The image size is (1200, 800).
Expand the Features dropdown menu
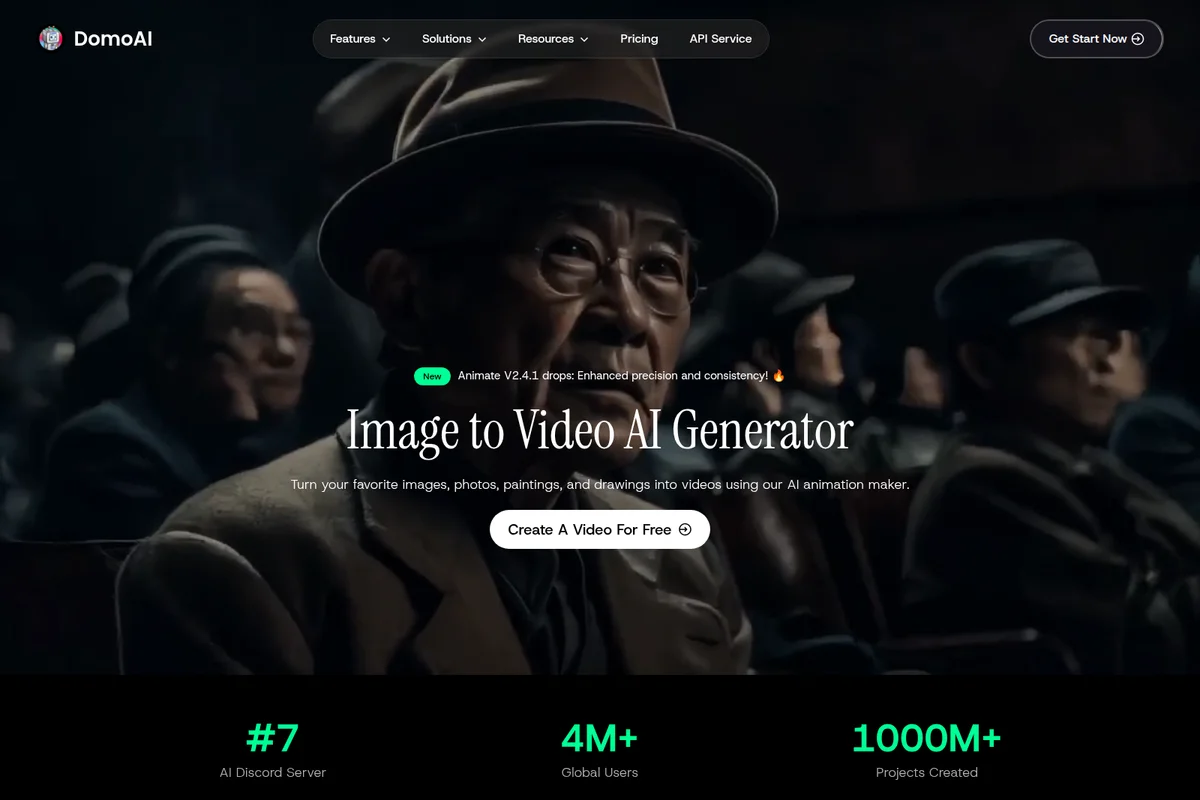[352, 39]
